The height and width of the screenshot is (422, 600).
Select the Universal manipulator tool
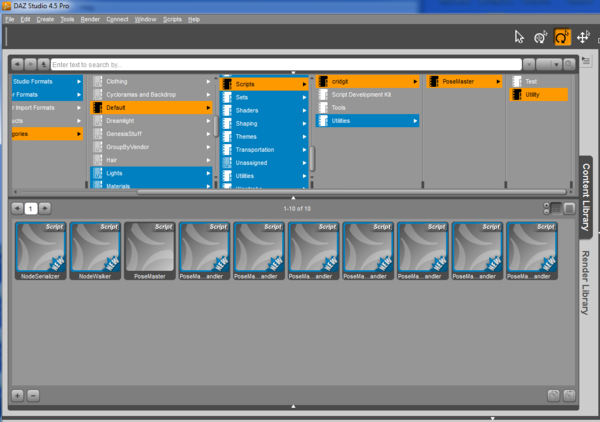[540, 37]
